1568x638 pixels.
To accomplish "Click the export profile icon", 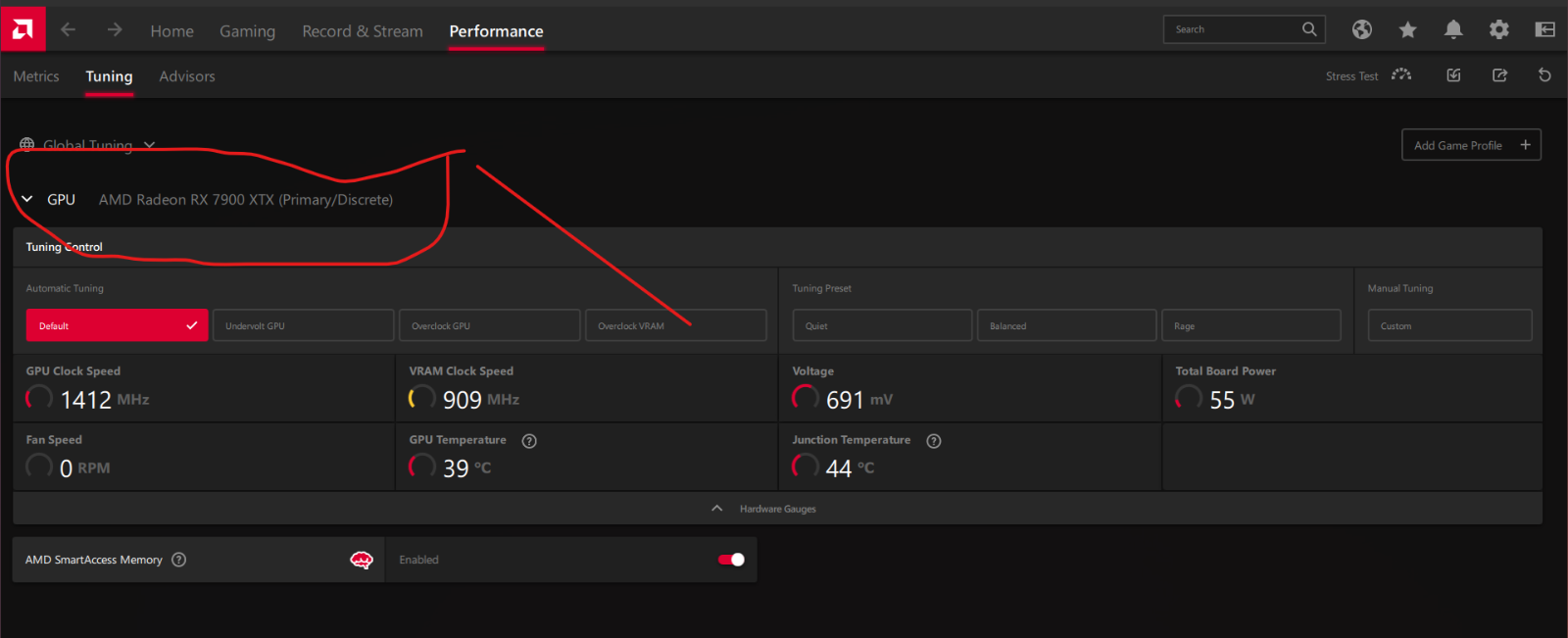I will tap(1499, 75).
